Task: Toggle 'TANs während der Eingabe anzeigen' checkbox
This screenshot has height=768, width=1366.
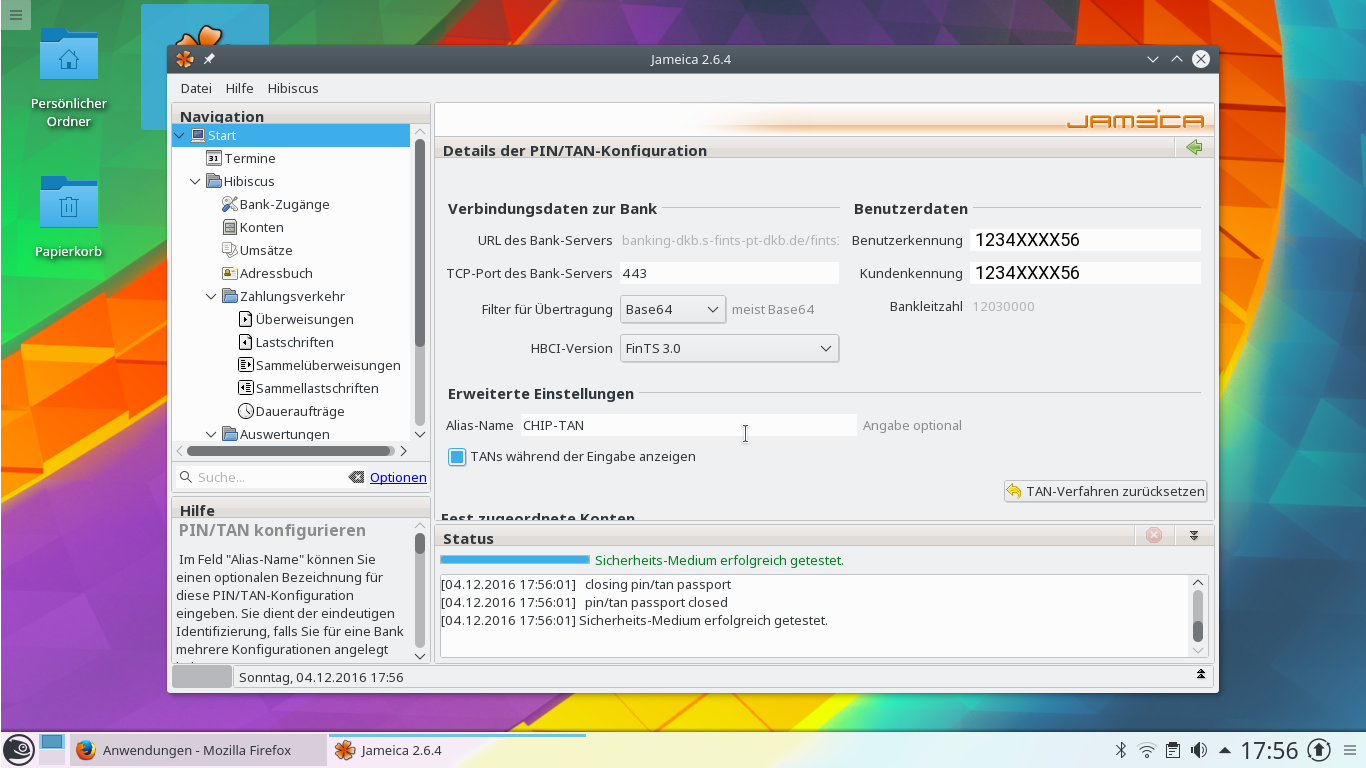Action: [x=457, y=457]
